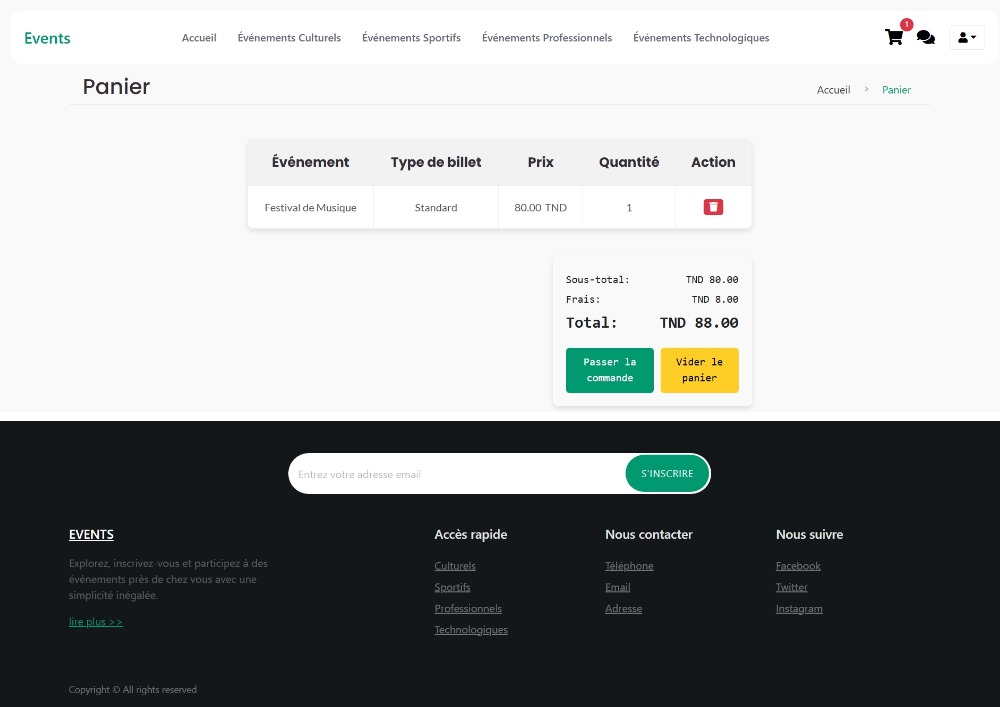Open Culturels footer link
The width and height of the screenshot is (1000, 707).
coord(455,565)
